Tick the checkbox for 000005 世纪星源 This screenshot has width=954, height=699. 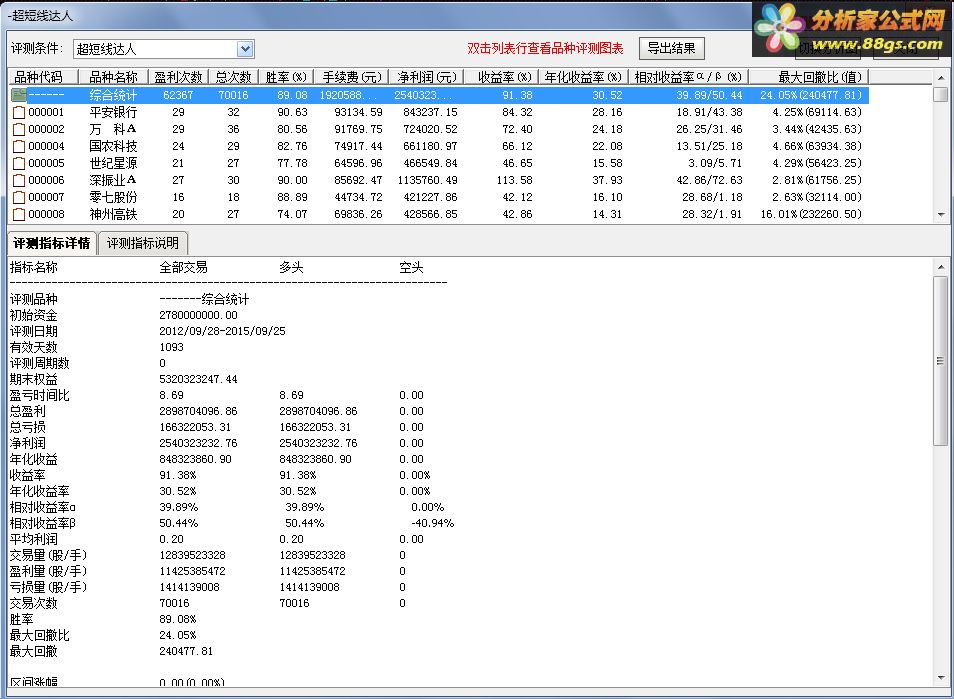pos(19,164)
